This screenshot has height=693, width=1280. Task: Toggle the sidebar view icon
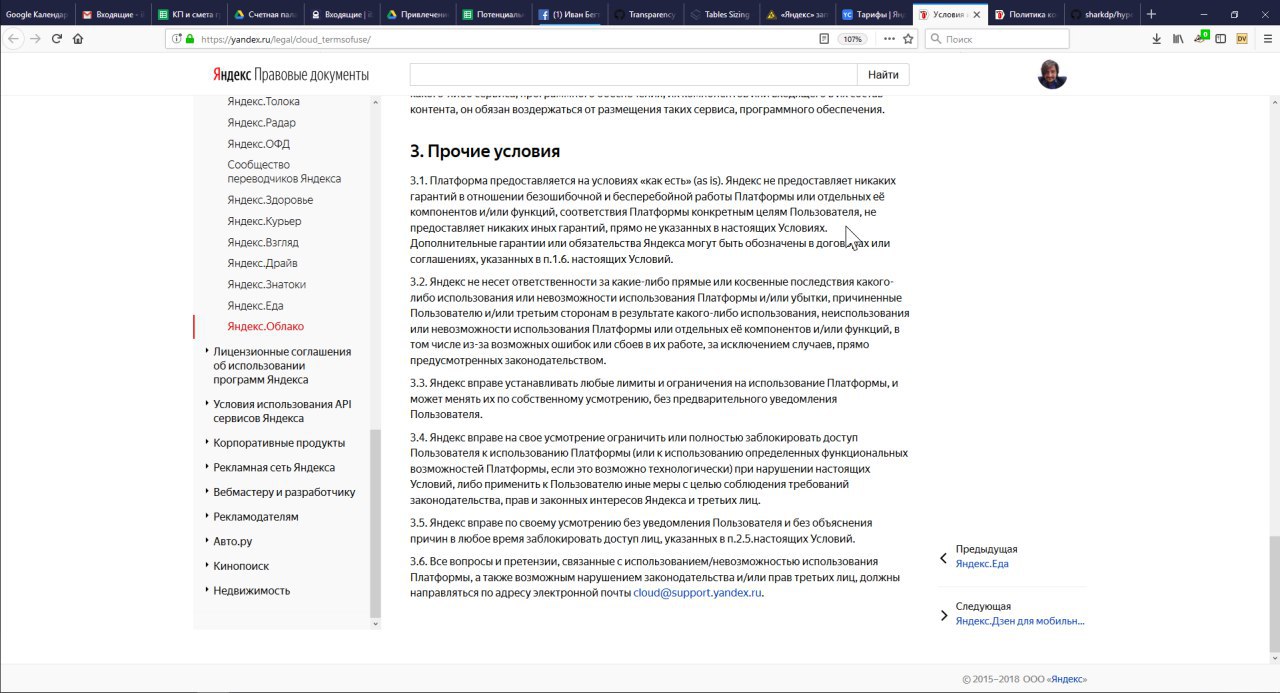tap(1221, 38)
